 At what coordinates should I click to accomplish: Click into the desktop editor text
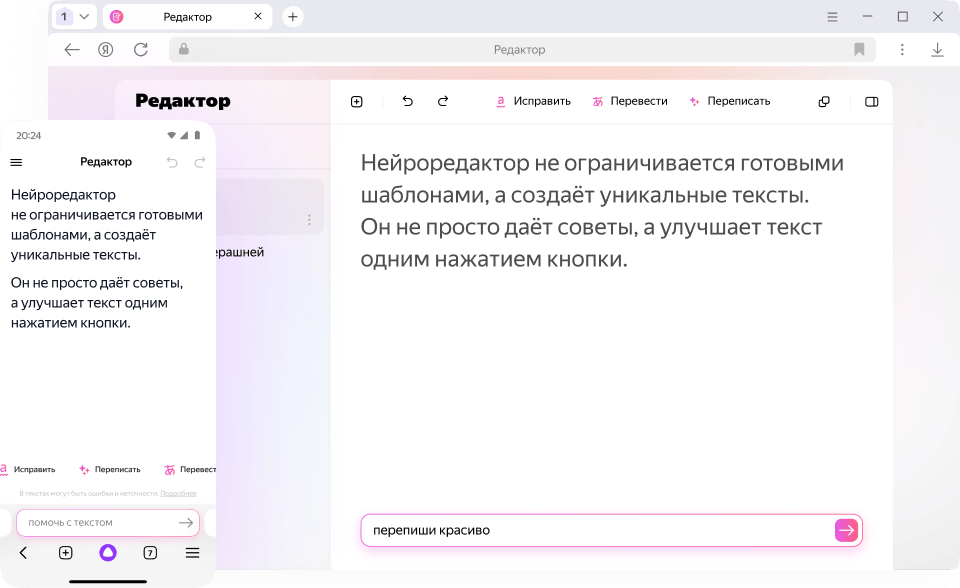point(602,211)
